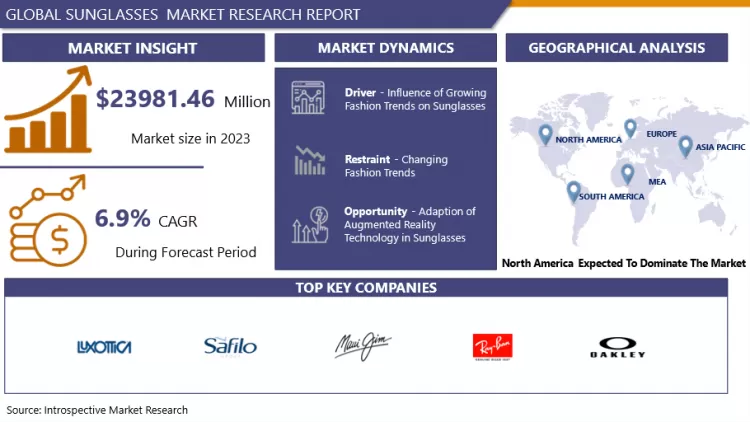Click the Asia Pacific map pin
The image size is (750, 422).
(x=685, y=146)
